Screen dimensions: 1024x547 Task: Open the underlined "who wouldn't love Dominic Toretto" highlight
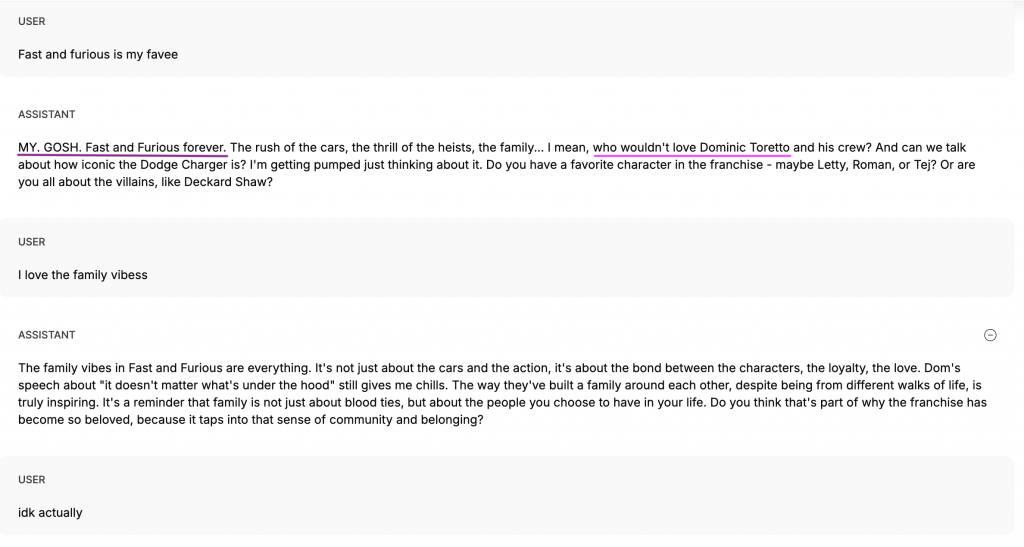(x=692, y=148)
